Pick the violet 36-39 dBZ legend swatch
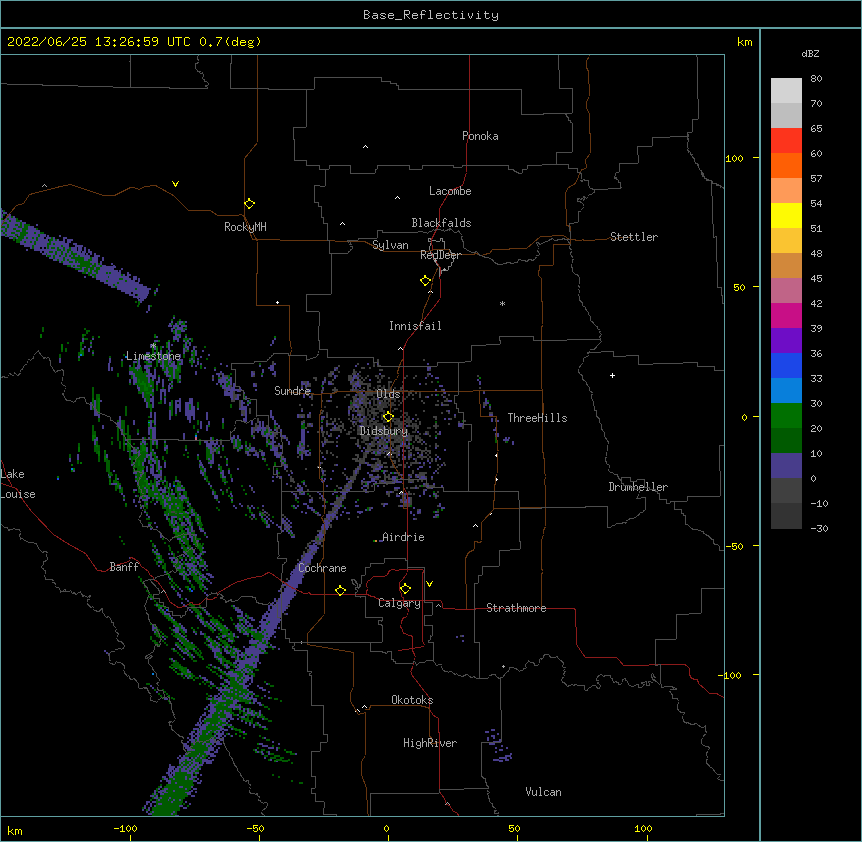This screenshot has width=862, height=842. (786, 341)
